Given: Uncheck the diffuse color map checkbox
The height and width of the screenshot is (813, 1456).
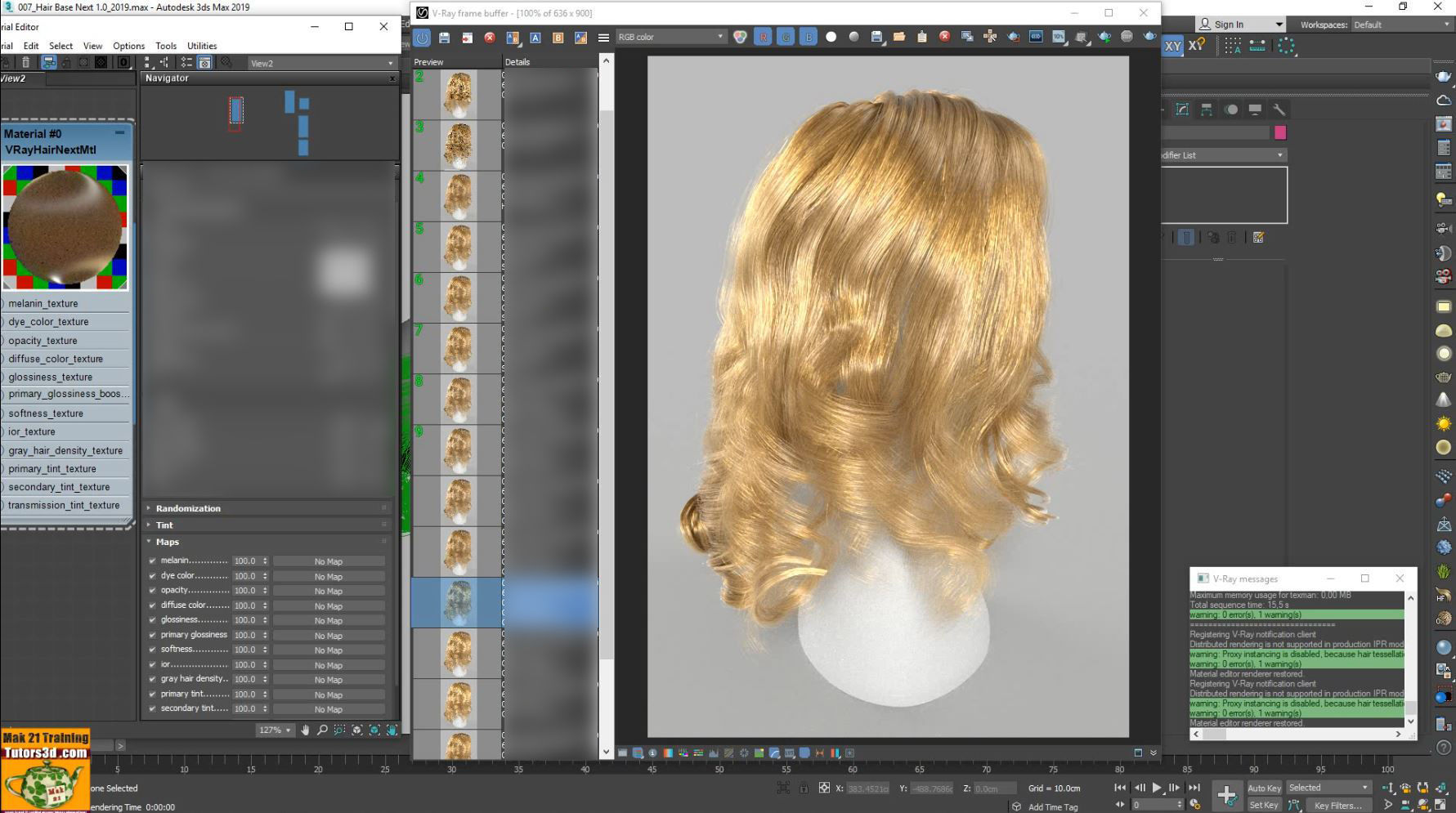Looking at the screenshot, I should point(152,605).
